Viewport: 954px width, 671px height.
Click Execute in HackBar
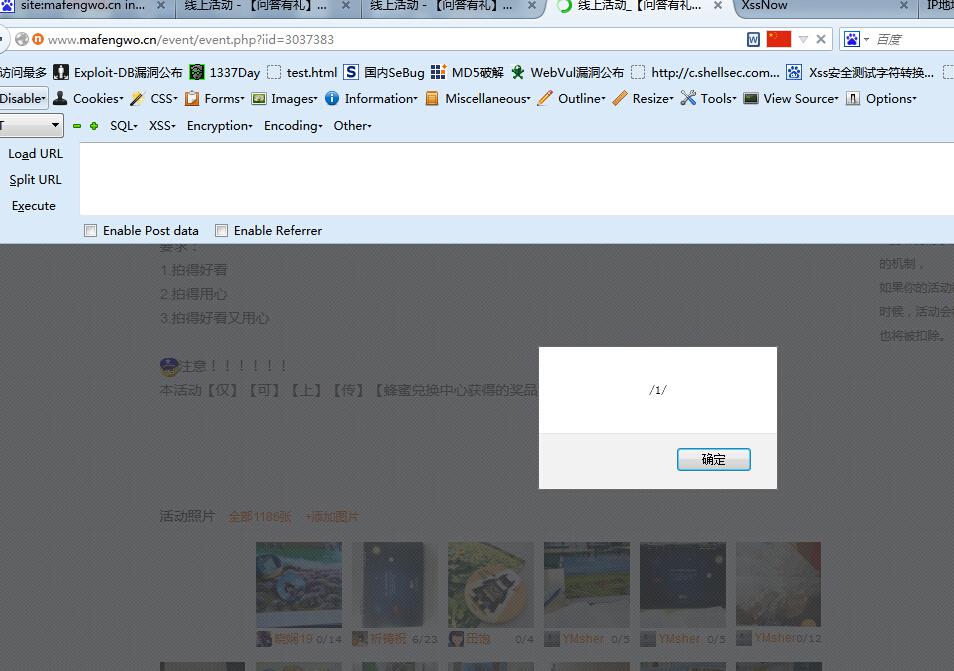coord(33,206)
